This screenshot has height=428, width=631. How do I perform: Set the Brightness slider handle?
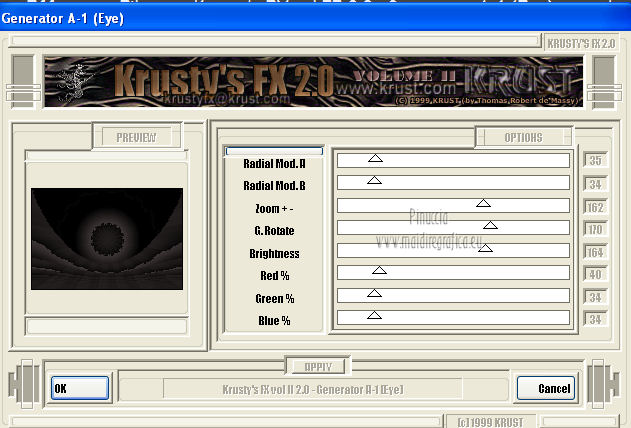[485, 248]
